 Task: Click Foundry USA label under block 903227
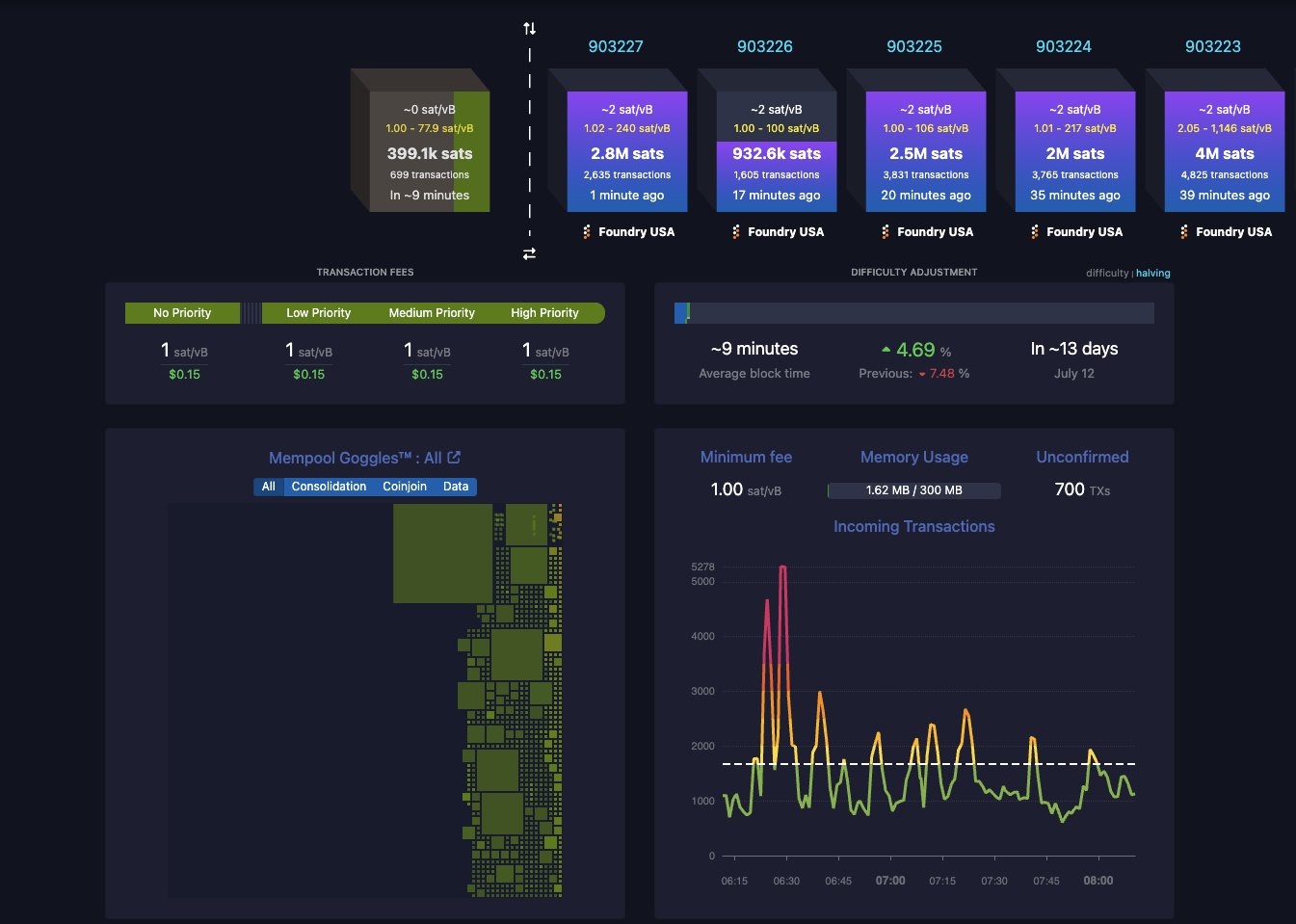[636, 231]
